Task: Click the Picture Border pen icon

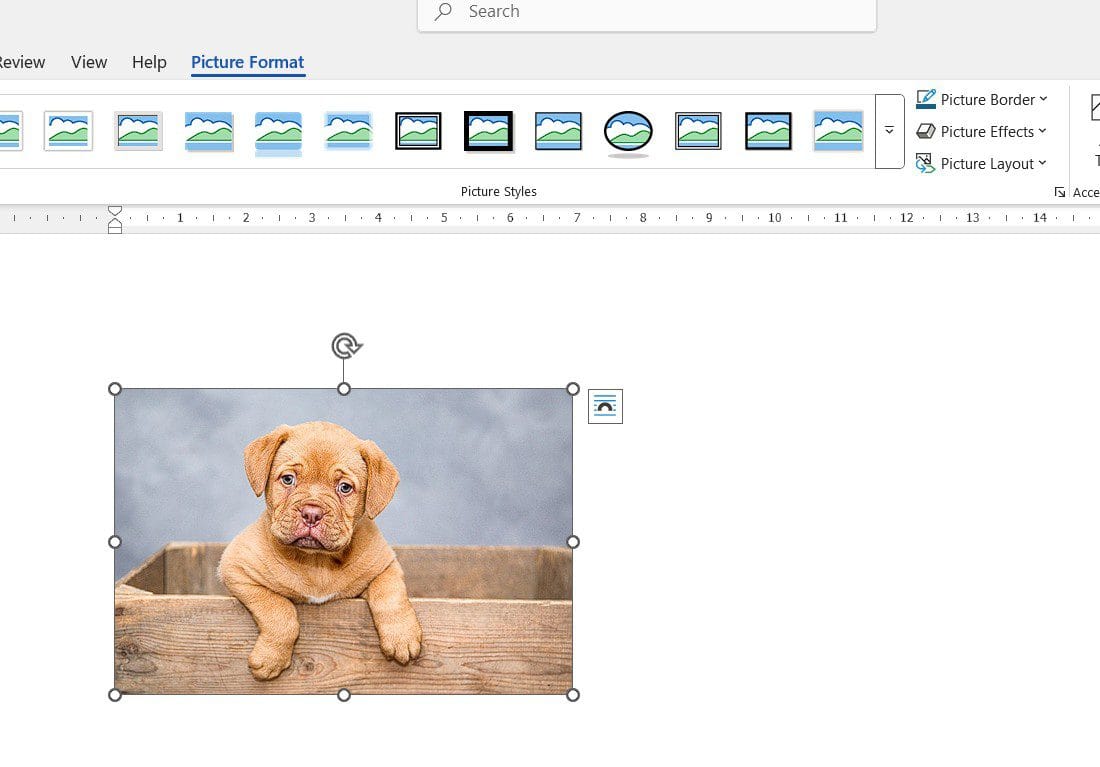Action: 925,99
